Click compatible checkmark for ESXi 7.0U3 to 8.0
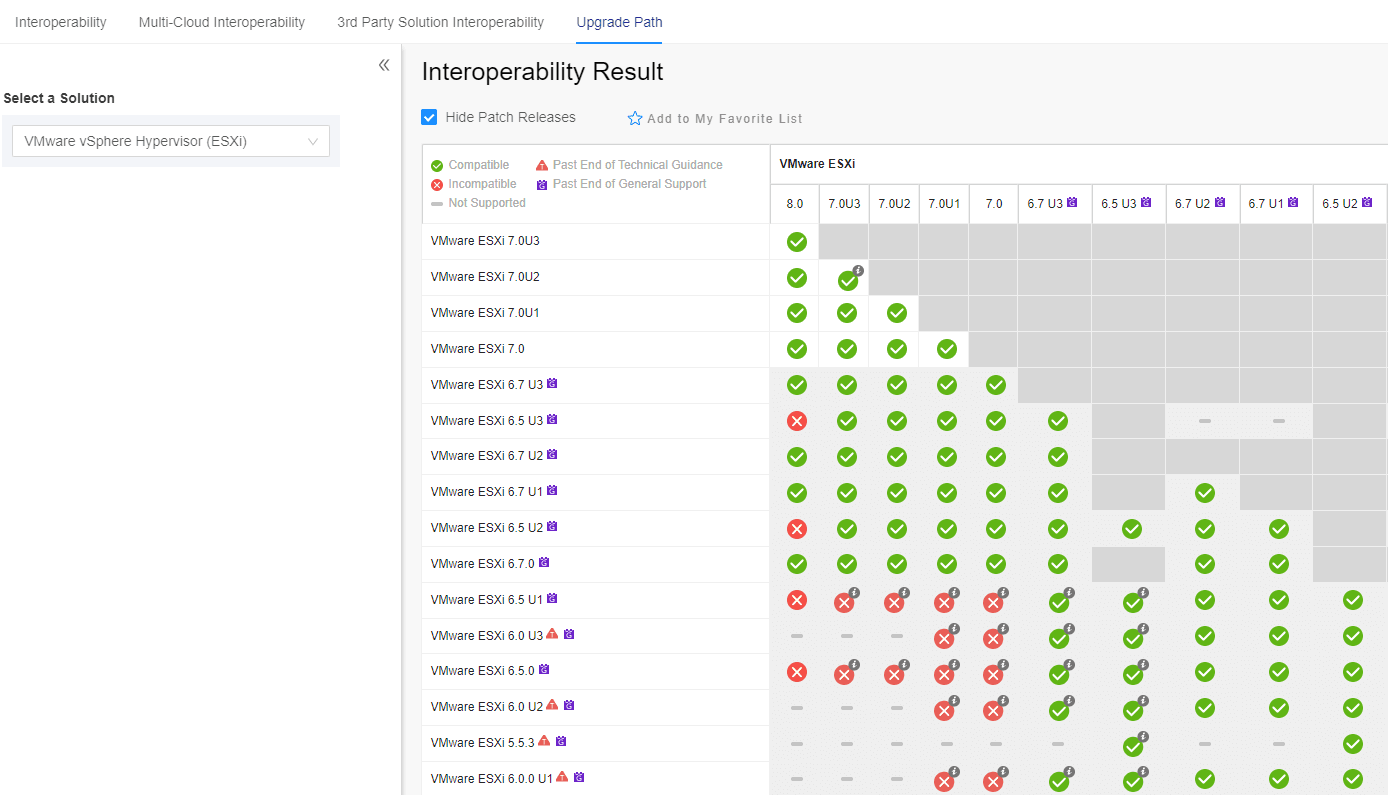 tap(796, 241)
